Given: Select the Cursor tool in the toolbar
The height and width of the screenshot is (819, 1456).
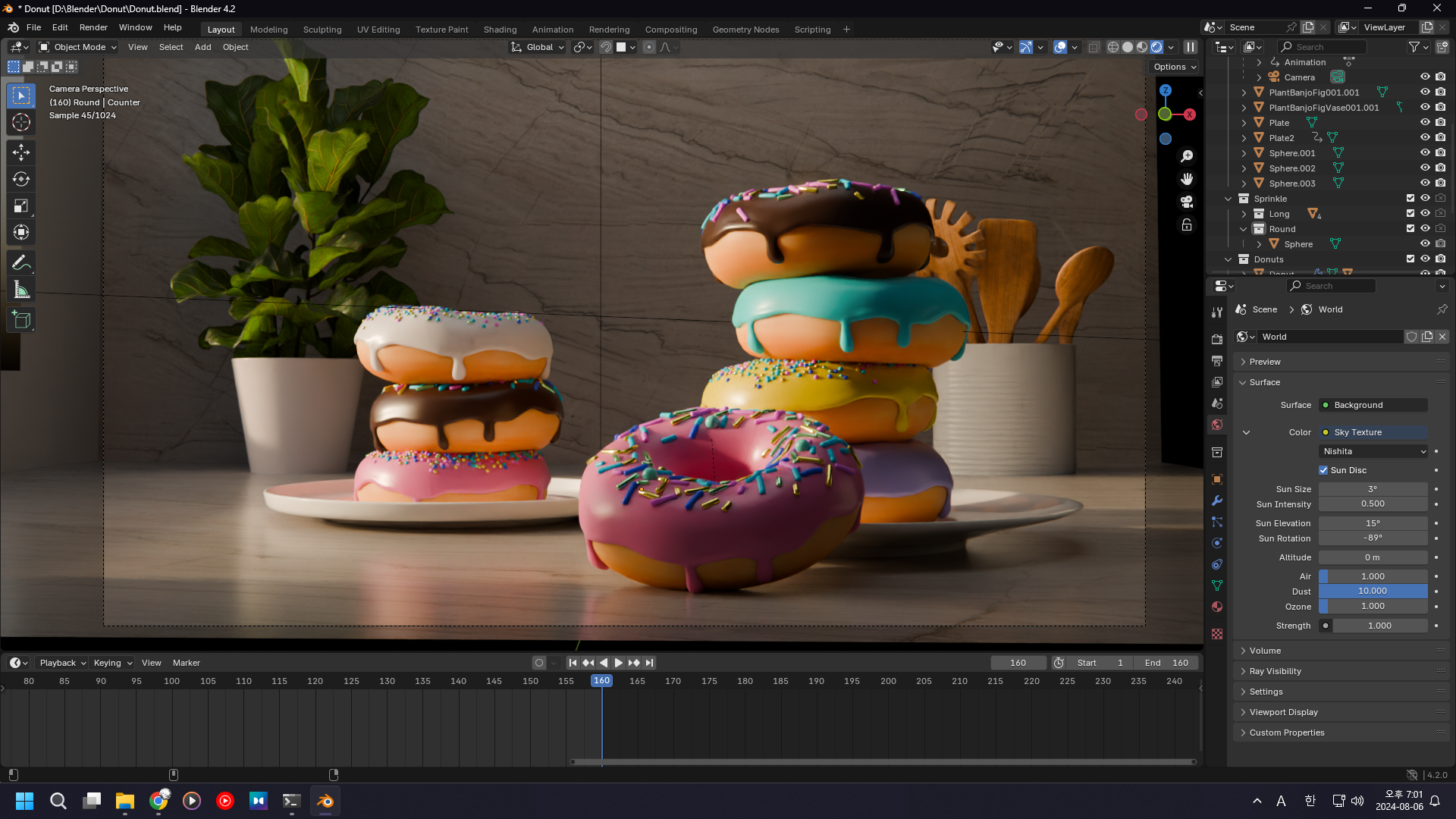Looking at the screenshot, I should (21, 122).
